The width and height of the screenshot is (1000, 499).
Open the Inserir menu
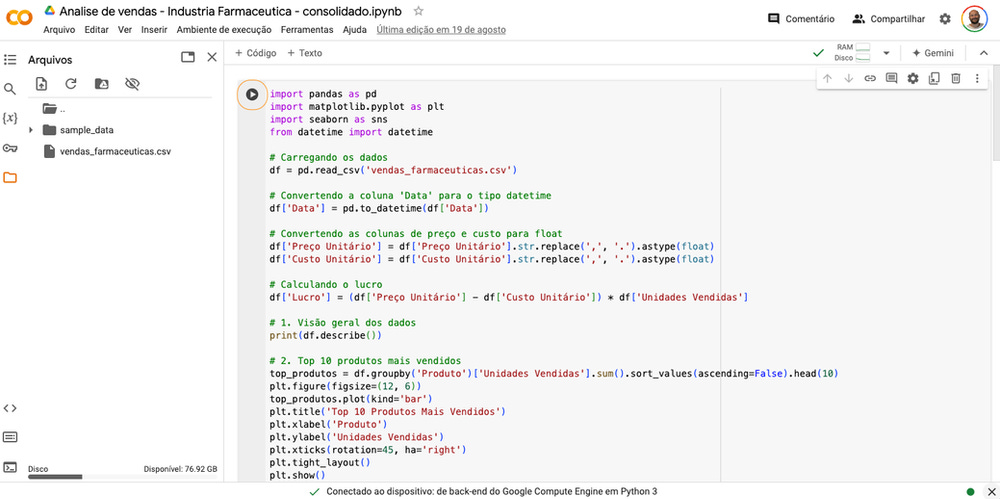pos(154,29)
